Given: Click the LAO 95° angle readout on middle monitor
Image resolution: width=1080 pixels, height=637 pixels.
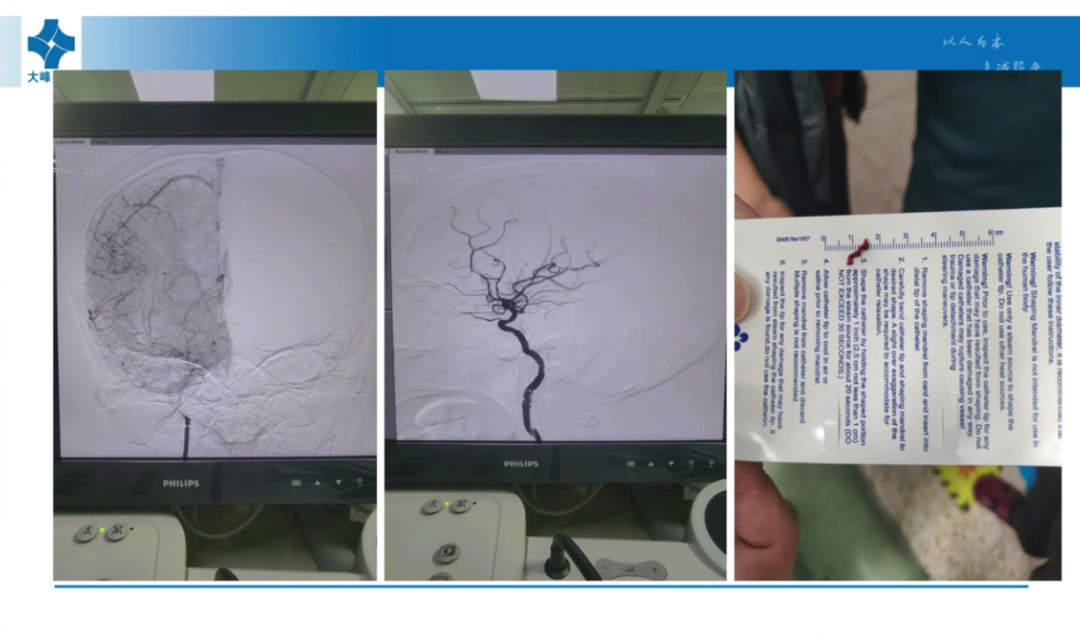Looking at the screenshot, I should coord(415,169).
